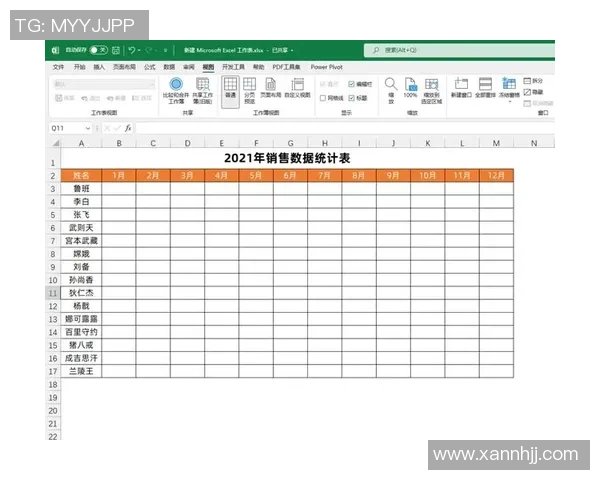This screenshot has height=480, width=600.
Task: Click the 姓名 header cell
Action: click(81, 176)
